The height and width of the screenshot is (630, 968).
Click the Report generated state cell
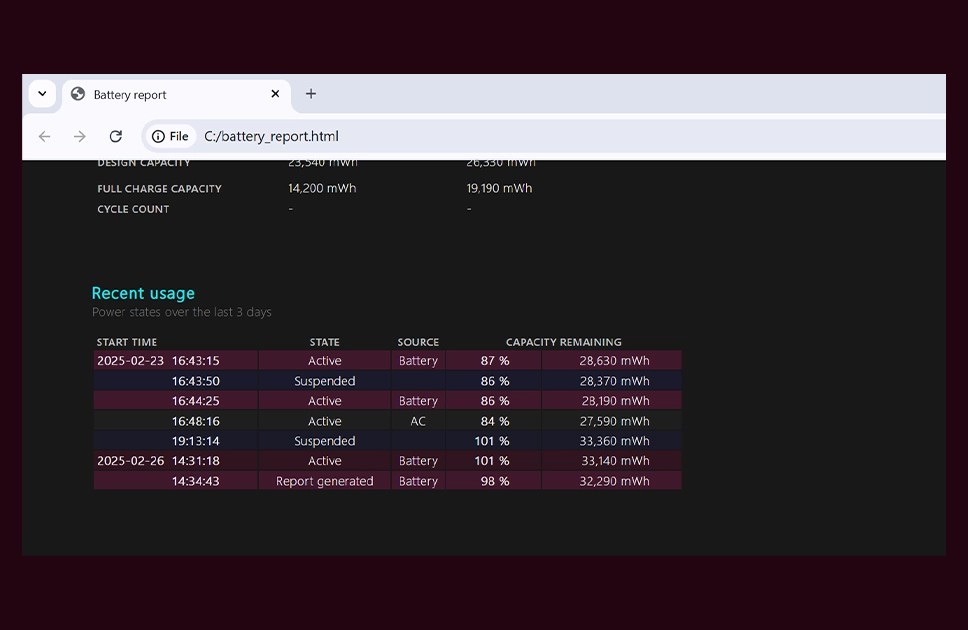click(x=325, y=481)
